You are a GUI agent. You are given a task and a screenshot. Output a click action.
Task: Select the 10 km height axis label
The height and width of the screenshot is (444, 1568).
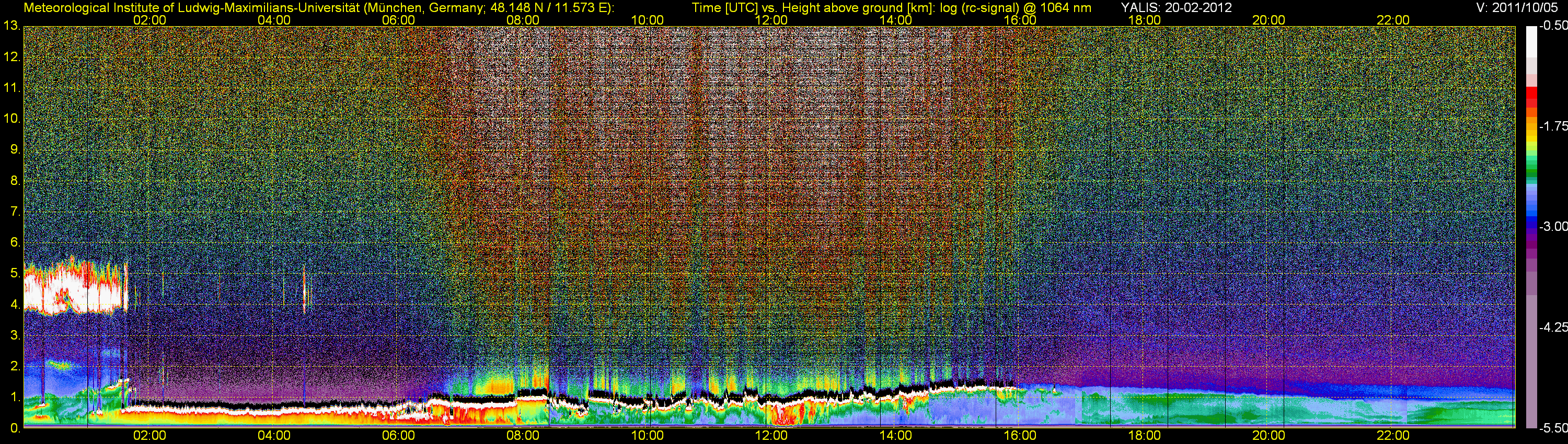[11, 118]
